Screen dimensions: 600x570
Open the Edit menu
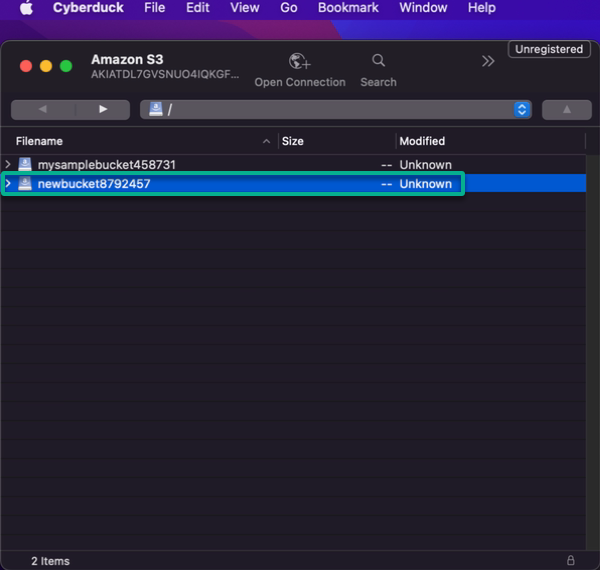197,8
